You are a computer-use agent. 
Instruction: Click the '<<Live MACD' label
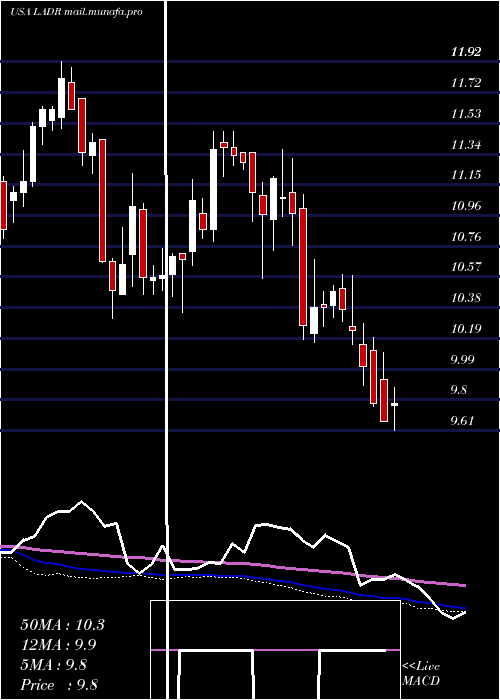pos(421,674)
